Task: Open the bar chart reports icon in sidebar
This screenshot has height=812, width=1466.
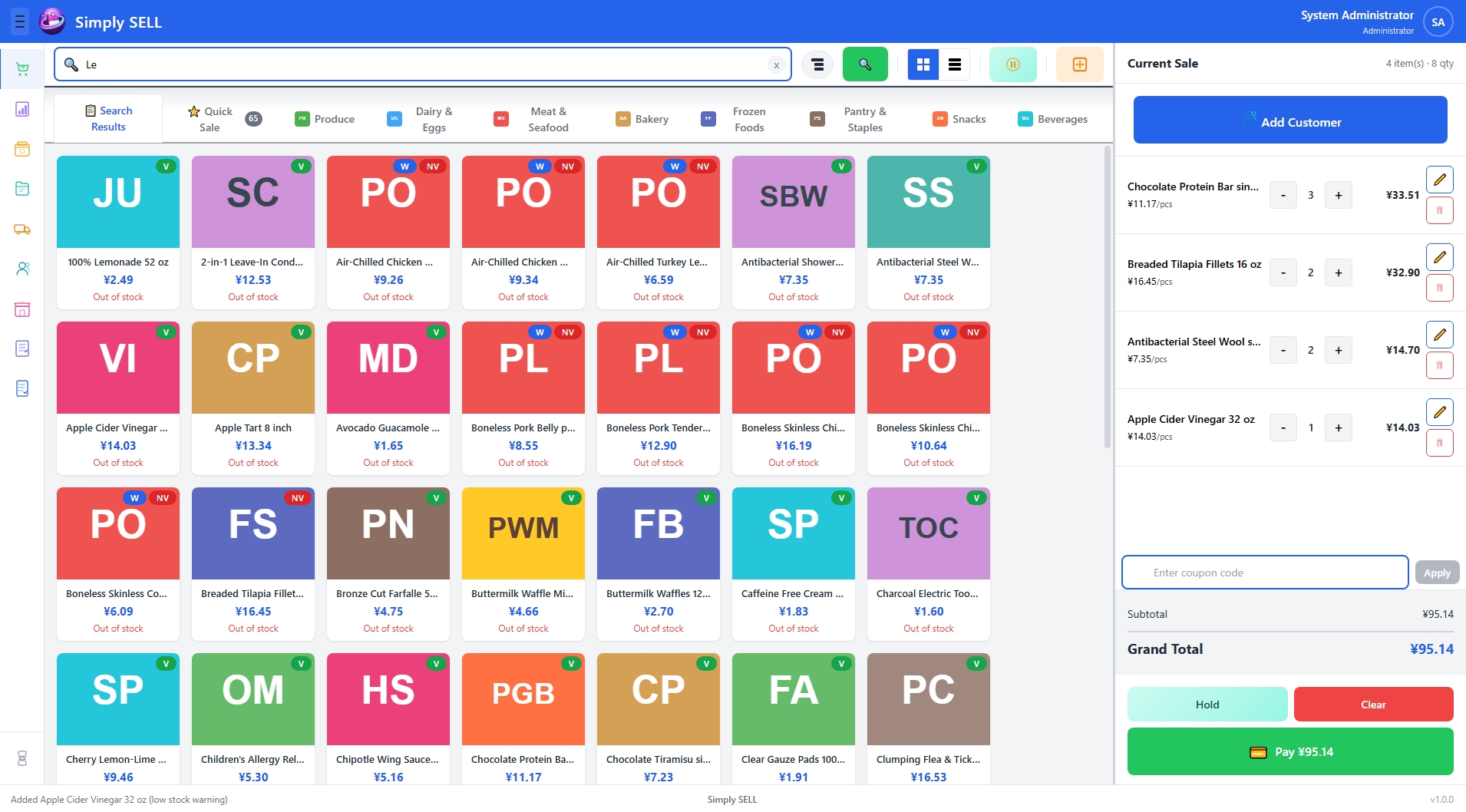Action: pos(22,109)
